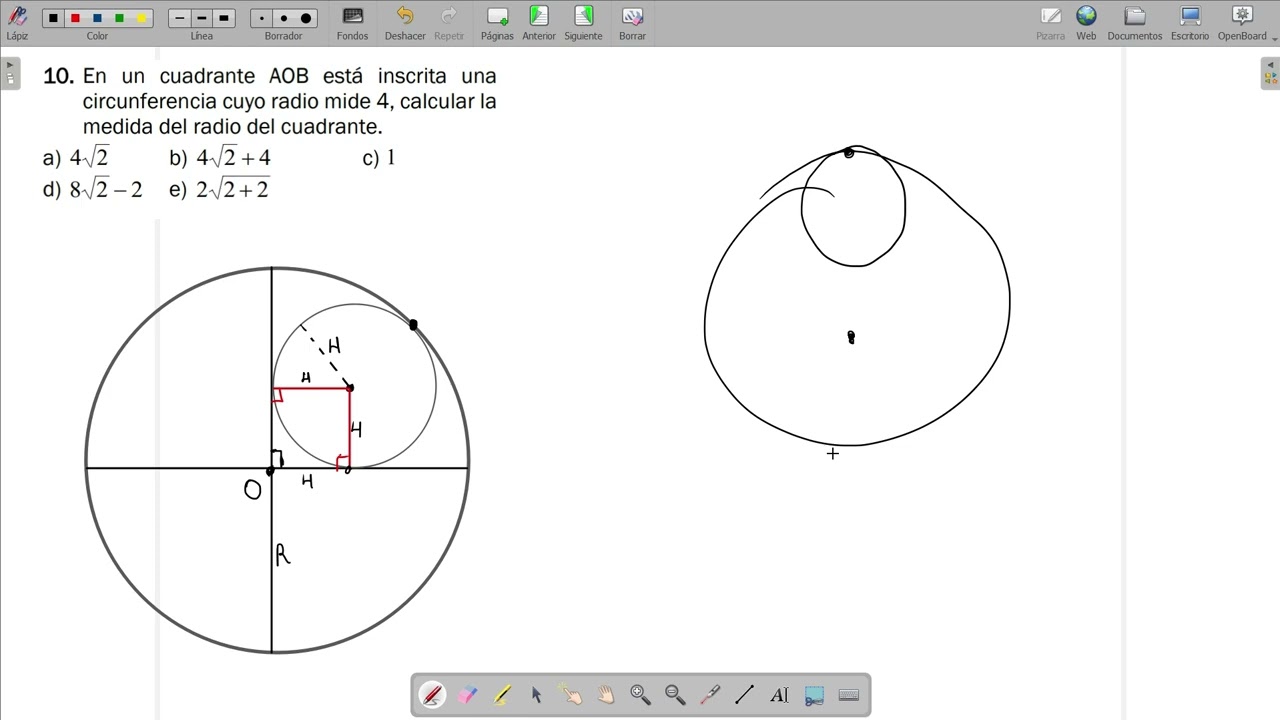
Task: Click the Repetir redo button
Action: click(x=449, y=22)
